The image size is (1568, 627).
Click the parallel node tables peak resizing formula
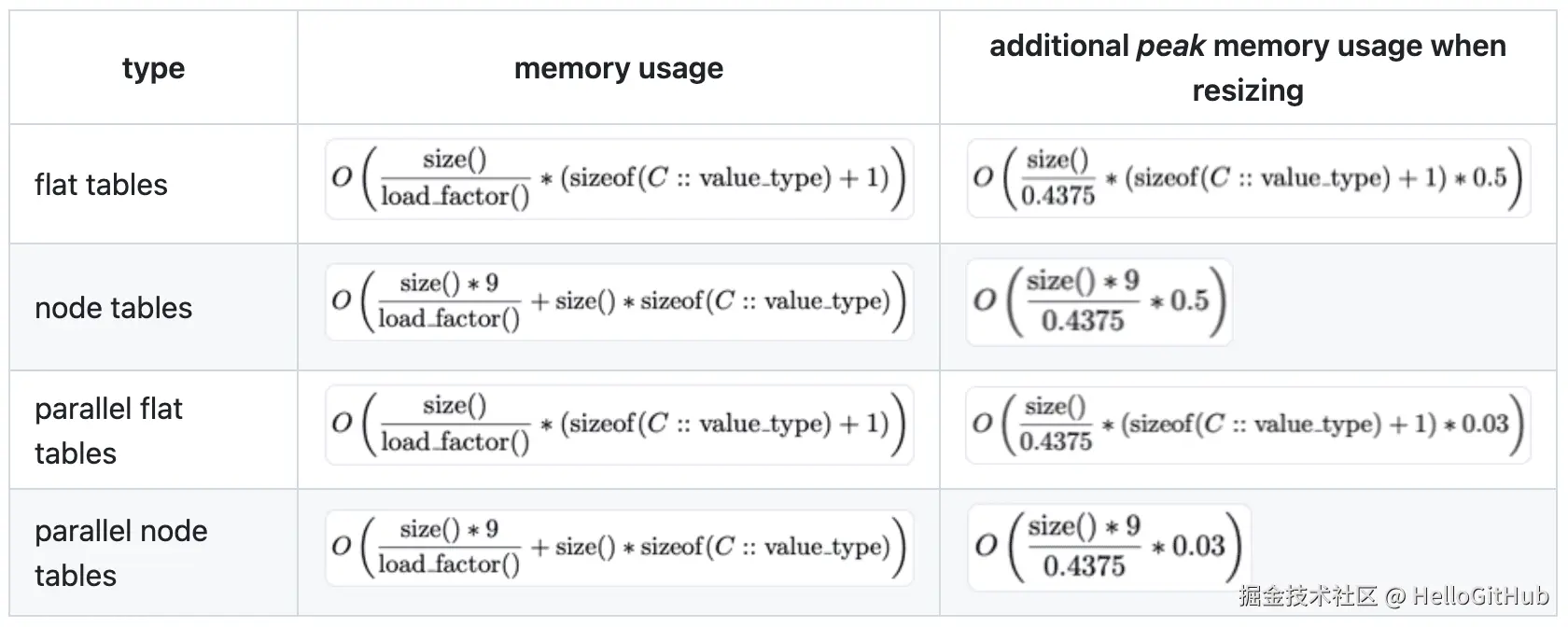click(1108, 547)
